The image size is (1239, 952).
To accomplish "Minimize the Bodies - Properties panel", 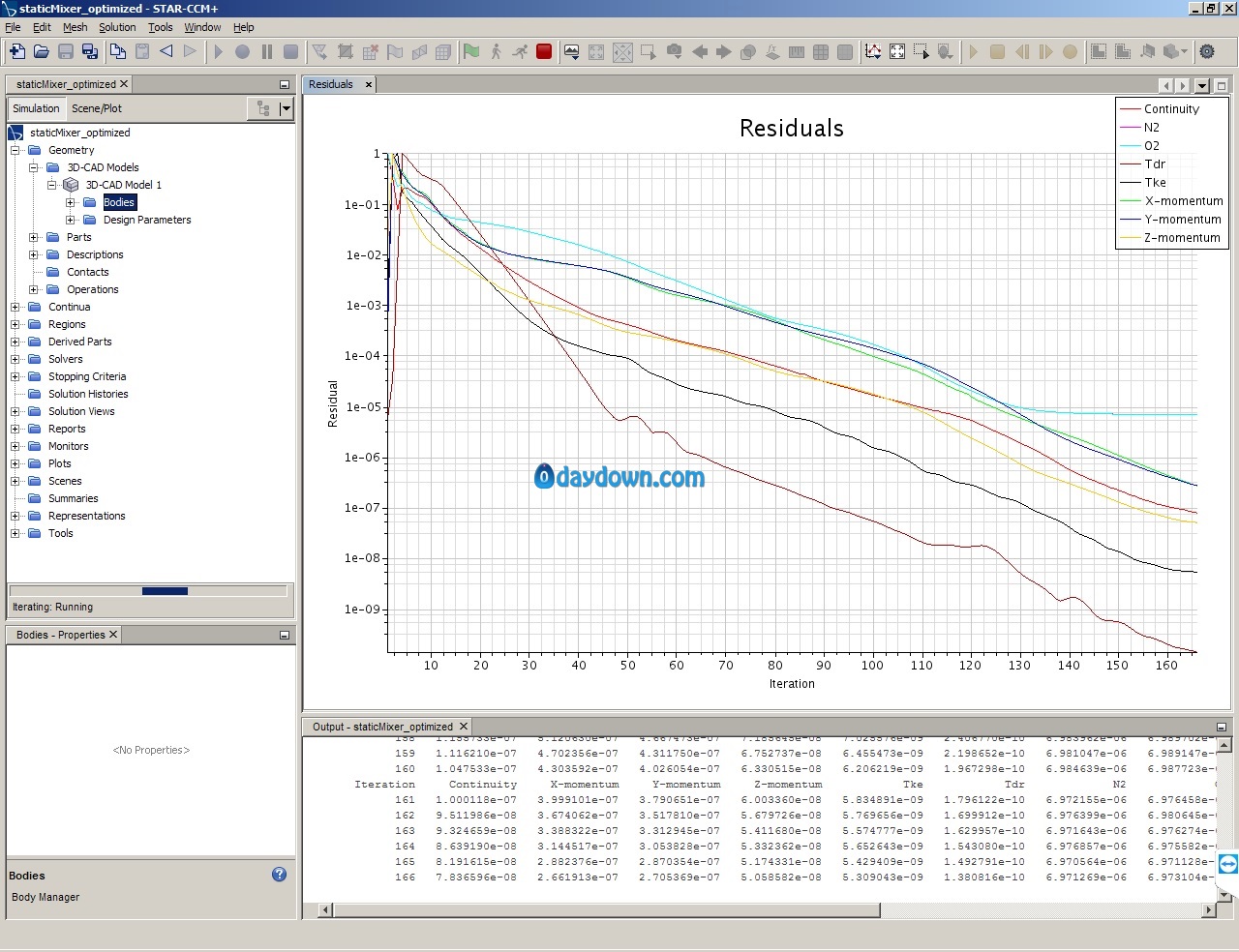I will click(285, 635).
